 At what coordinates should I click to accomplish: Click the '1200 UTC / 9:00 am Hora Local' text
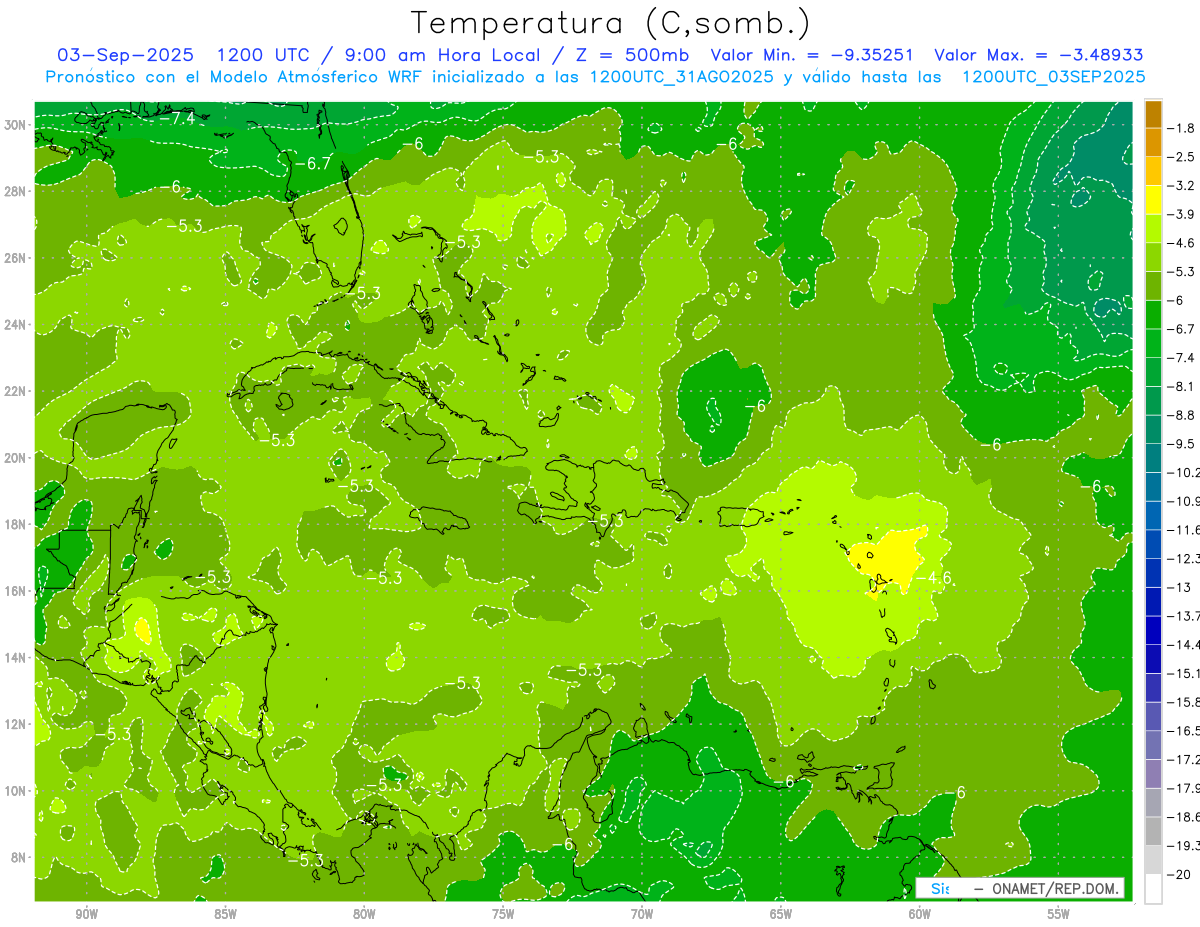pyautogui.click(x=378, y=55)
